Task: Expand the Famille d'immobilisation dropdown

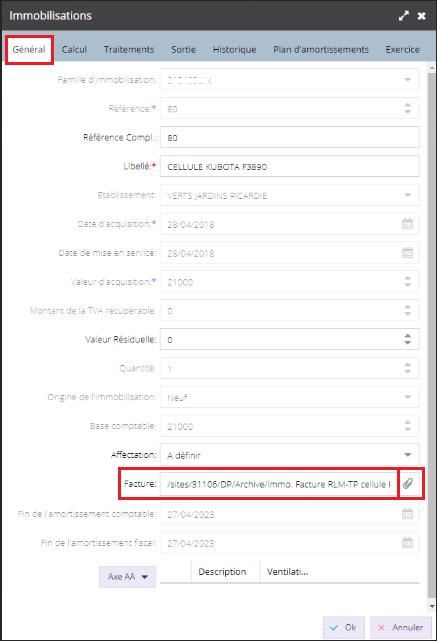Action: coord(408,80)
